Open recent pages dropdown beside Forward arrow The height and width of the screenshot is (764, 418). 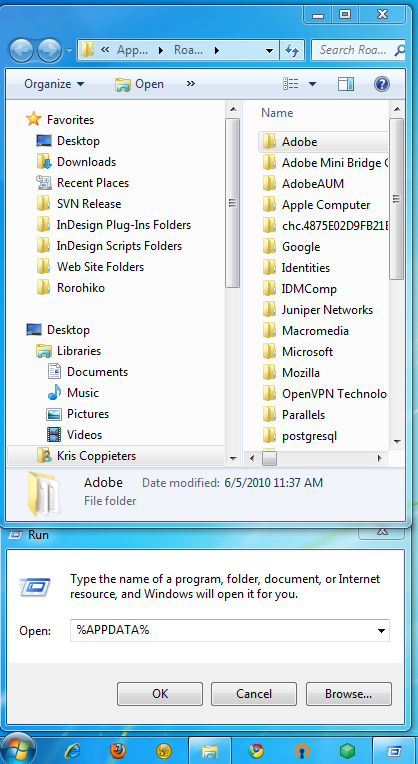point(69,51)
